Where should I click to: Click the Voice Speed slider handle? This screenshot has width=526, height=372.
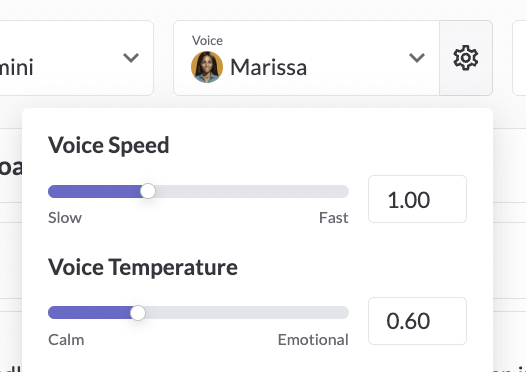click(x=148, y=191)
